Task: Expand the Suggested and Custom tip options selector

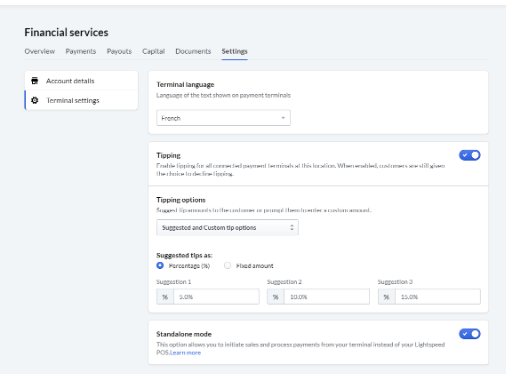Action: pos(227,227)
